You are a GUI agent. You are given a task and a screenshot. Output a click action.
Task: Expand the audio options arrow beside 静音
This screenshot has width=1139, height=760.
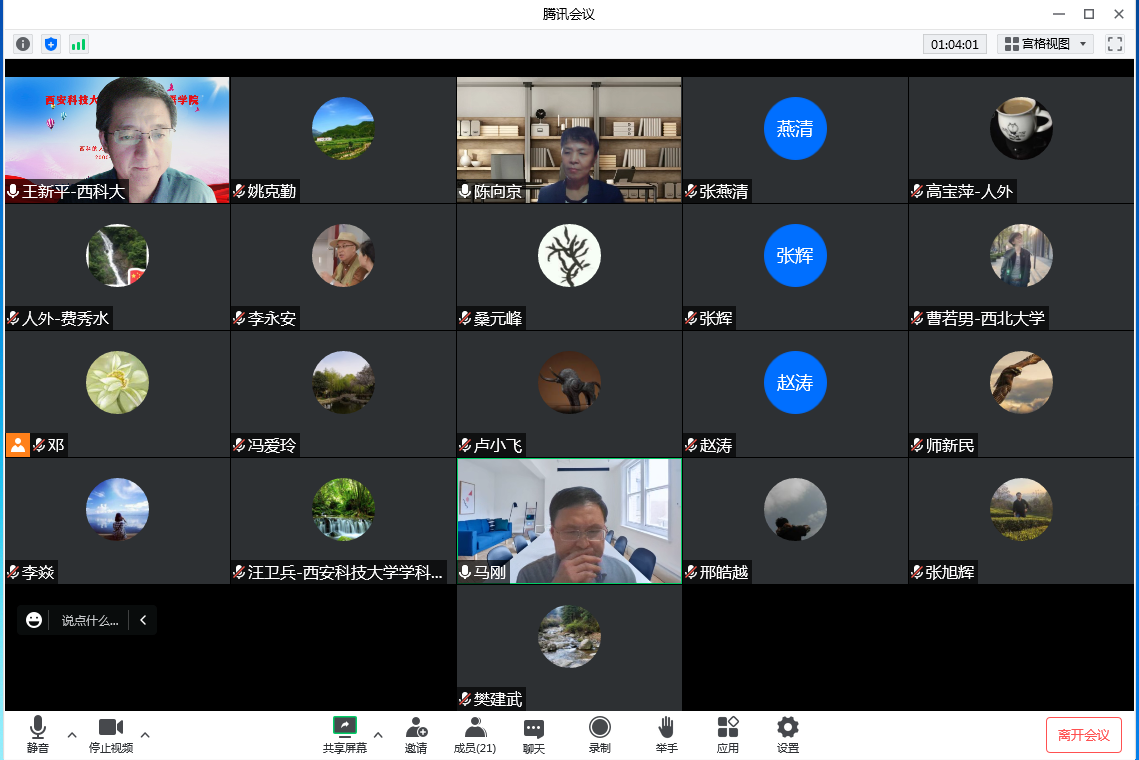tap(72, 735)
